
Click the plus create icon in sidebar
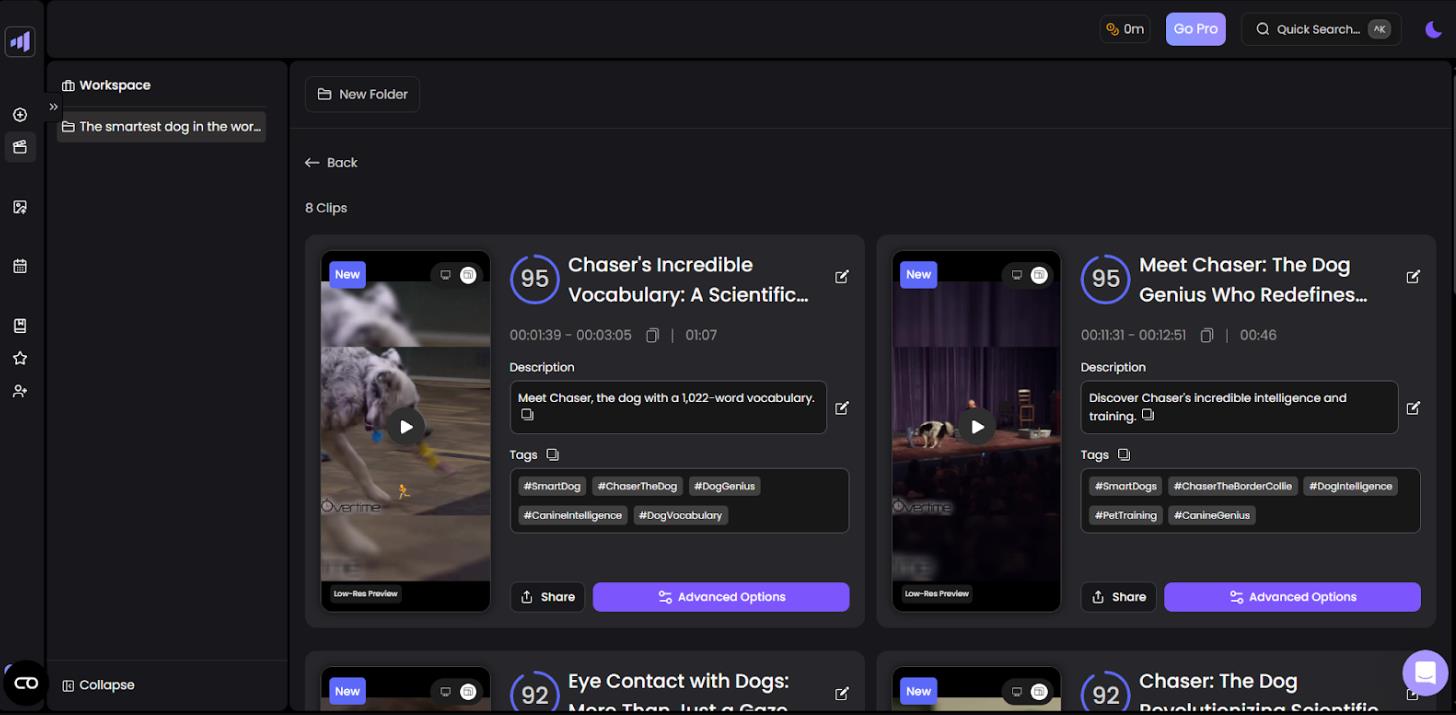pyautogui.click(x=20, y=115)
